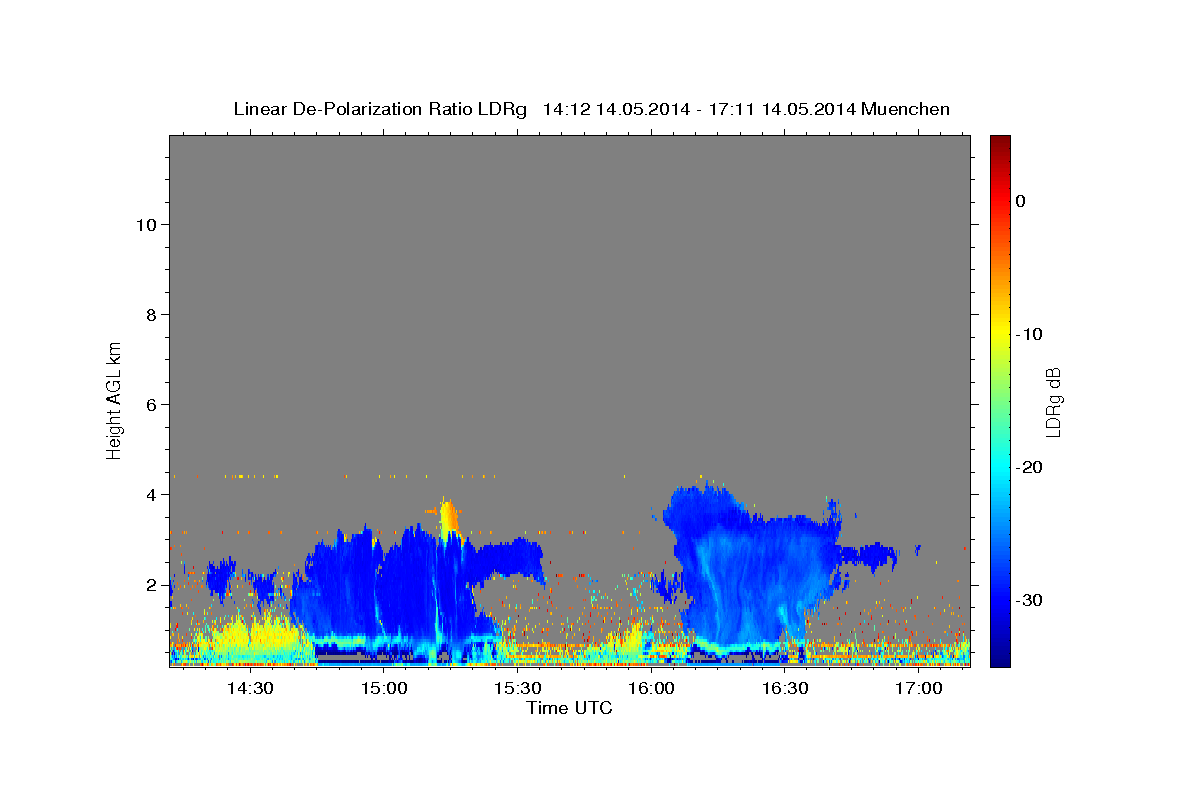Click the colorbar value -30
This screenshot has height=800, width=1200.
[x=1030, y=600]
